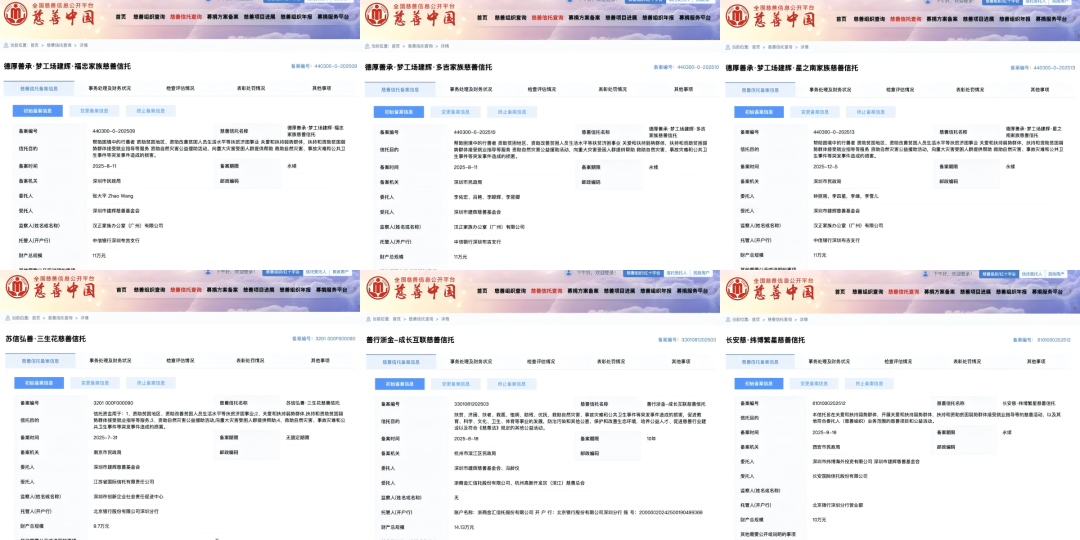Click 慈善组织/红十字会 login button in the 纬博繁星 panel
Viewport: 1080px width, 540px height.
(999, 273)
